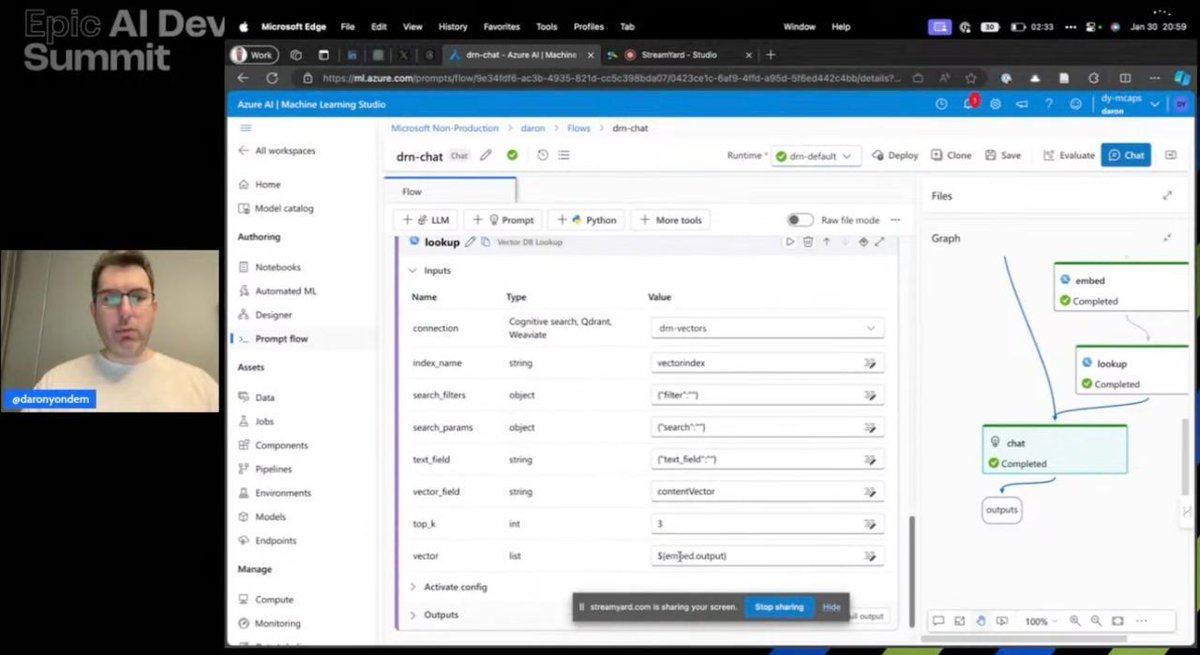Click the top_k value field

coord(767,523)
